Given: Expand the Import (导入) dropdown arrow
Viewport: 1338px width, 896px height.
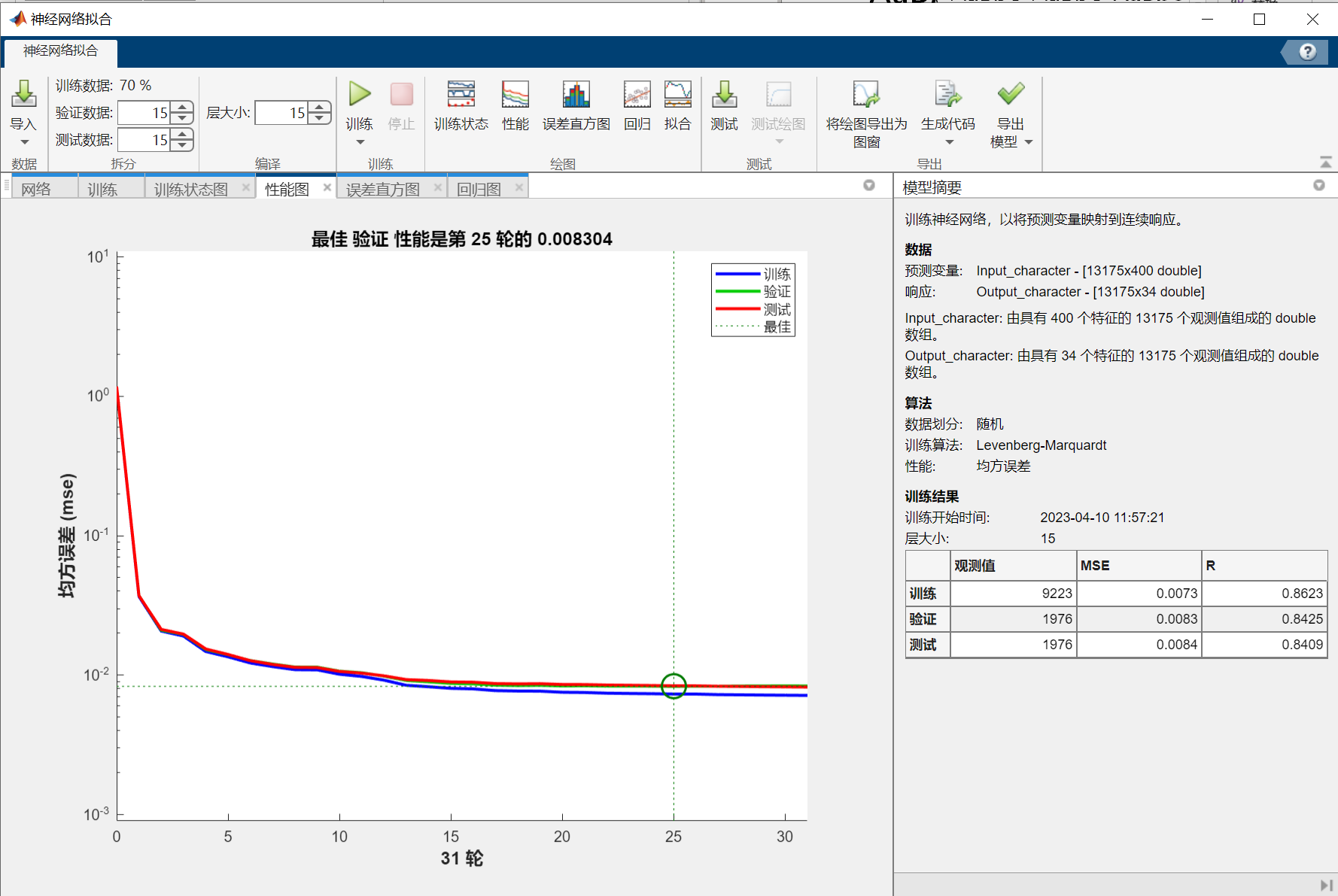Looking at the screenshot, I should pyautogui.click(x=24, y=142).
